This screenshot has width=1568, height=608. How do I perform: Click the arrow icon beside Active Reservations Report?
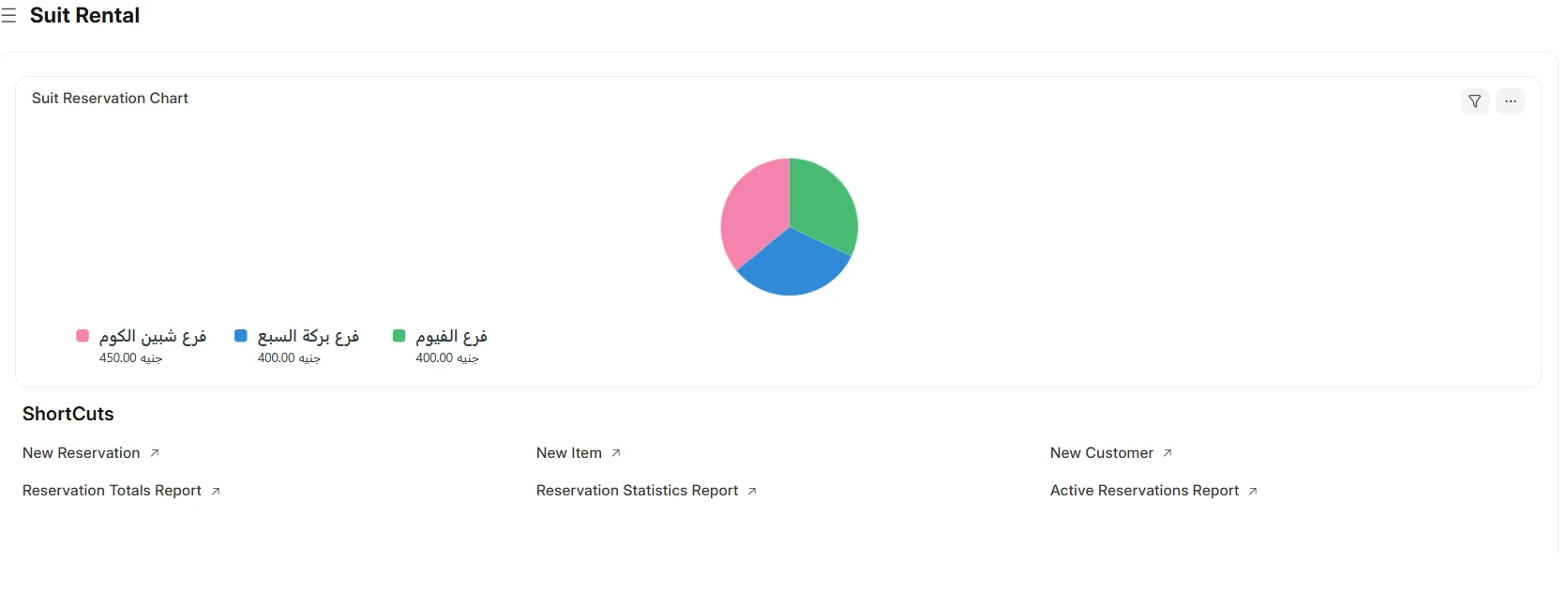[x=1253, y=491]
